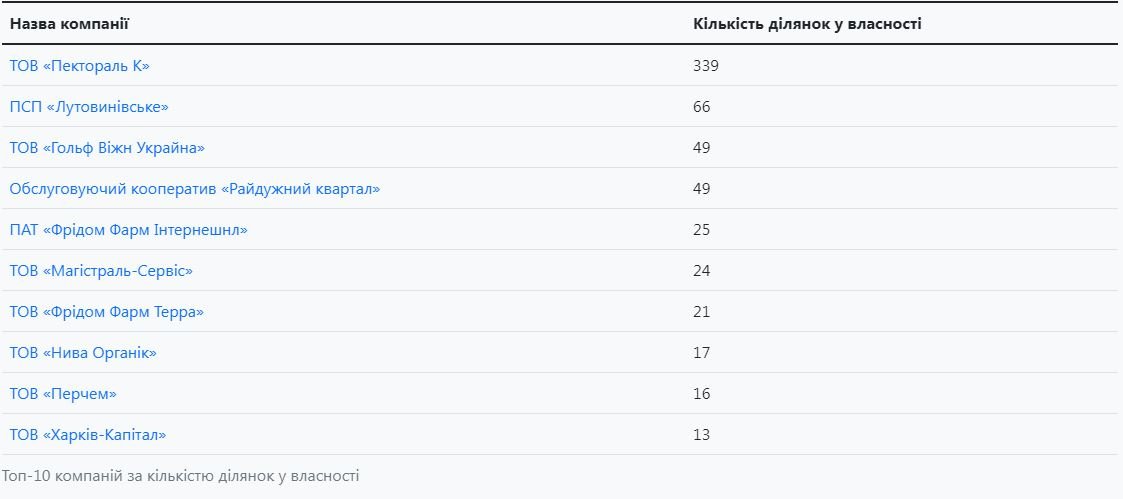This screenshot has height=499, width=1123.
Task: Click the number 17 in the table
Action: pos(702,353)
